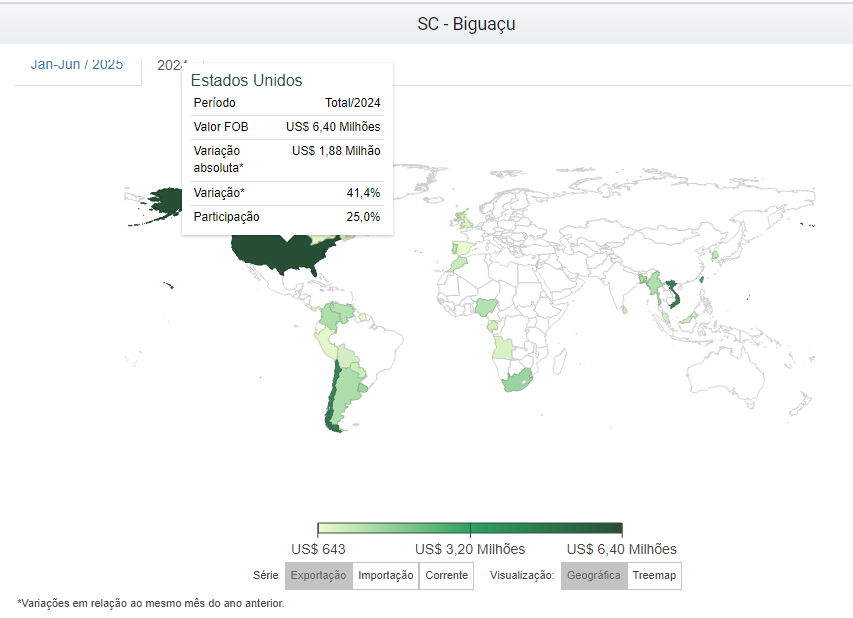This screenshot has width=853, height=618.
Task: Select South Africa on the map
Action: (516, 380)
